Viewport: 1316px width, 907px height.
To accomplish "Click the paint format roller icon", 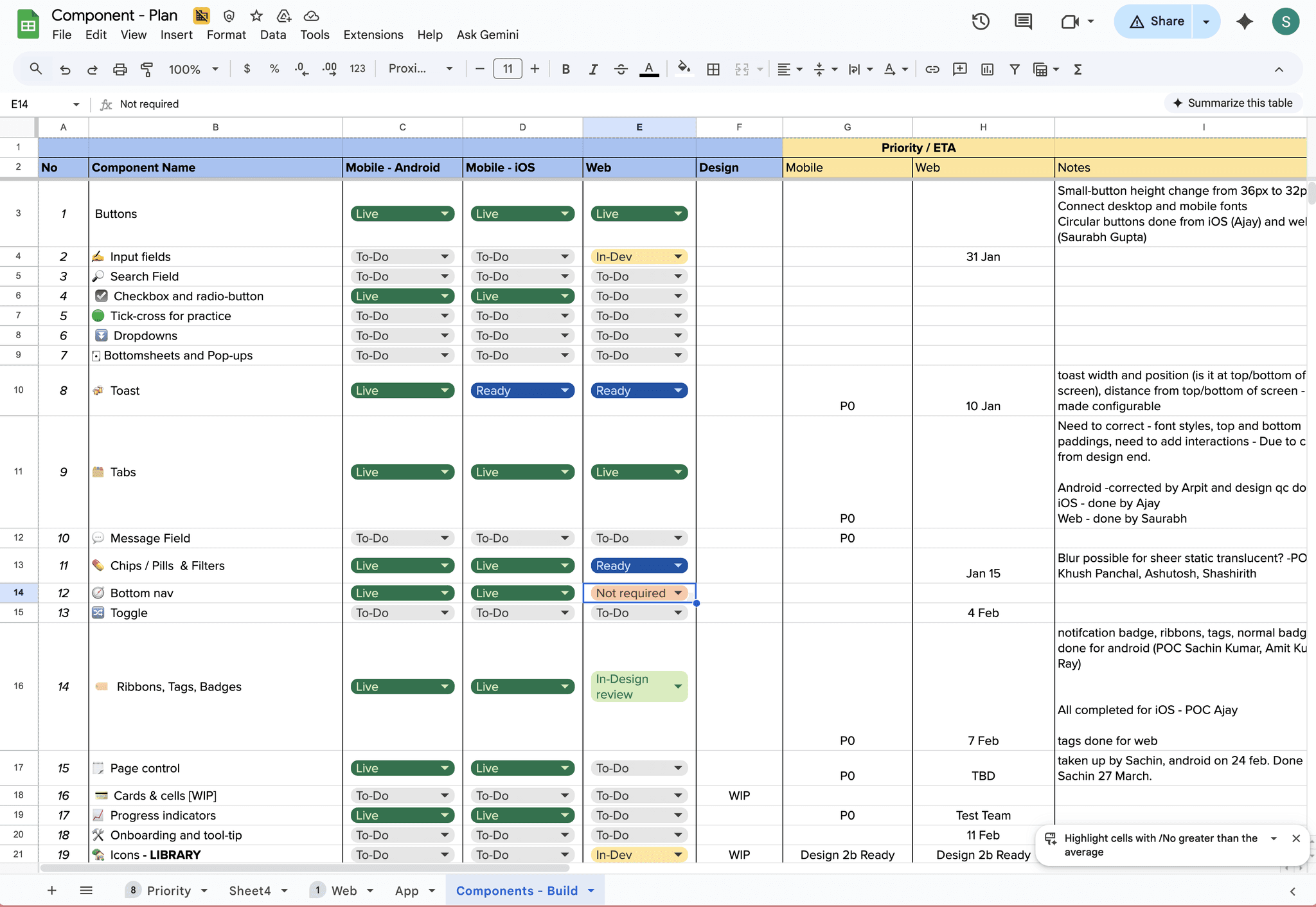I will (147, 69).
